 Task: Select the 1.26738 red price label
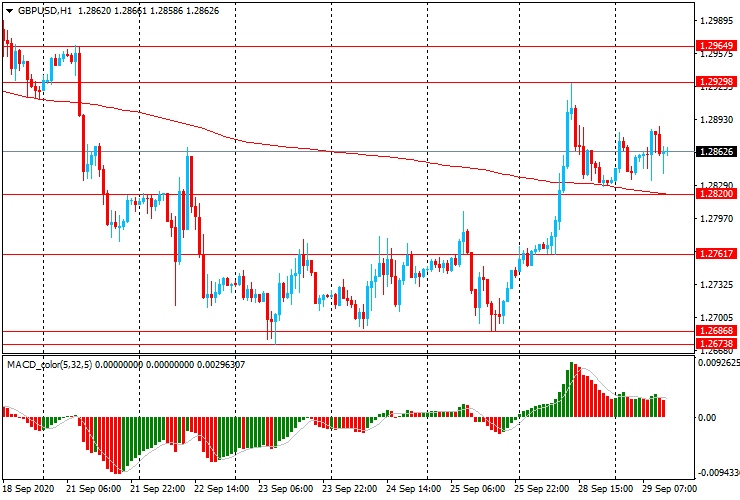(717, 343)
